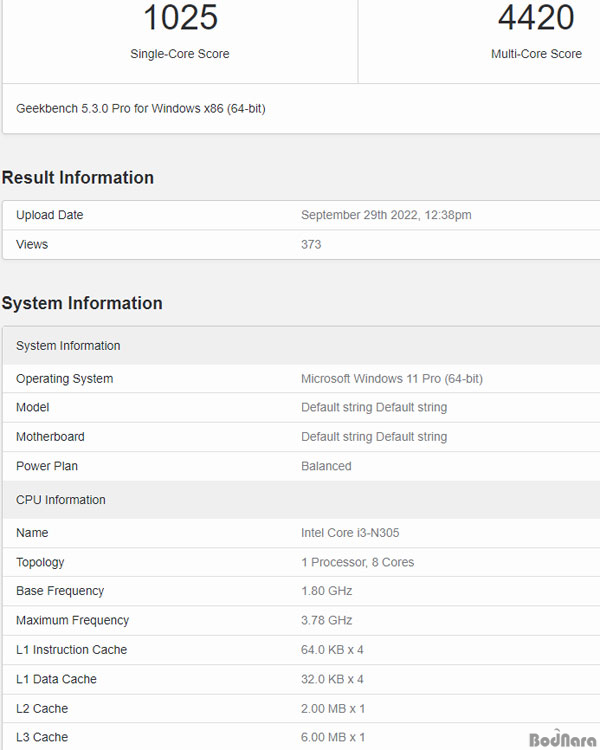Click the Views count 373
This screenshot has width=600, height=750.
[311, 244]
